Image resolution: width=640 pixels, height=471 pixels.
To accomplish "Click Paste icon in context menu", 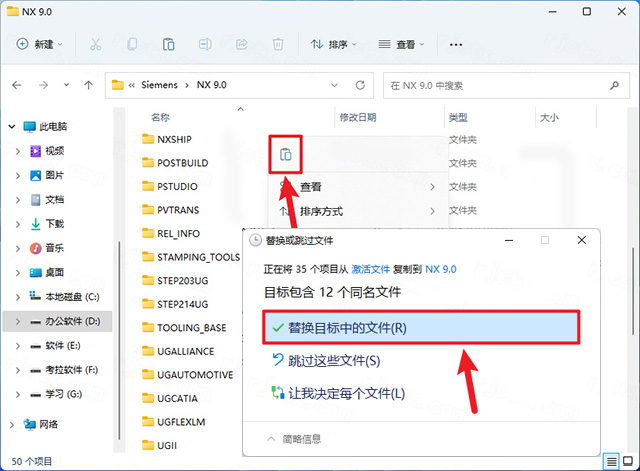I will tap(286, 155).
